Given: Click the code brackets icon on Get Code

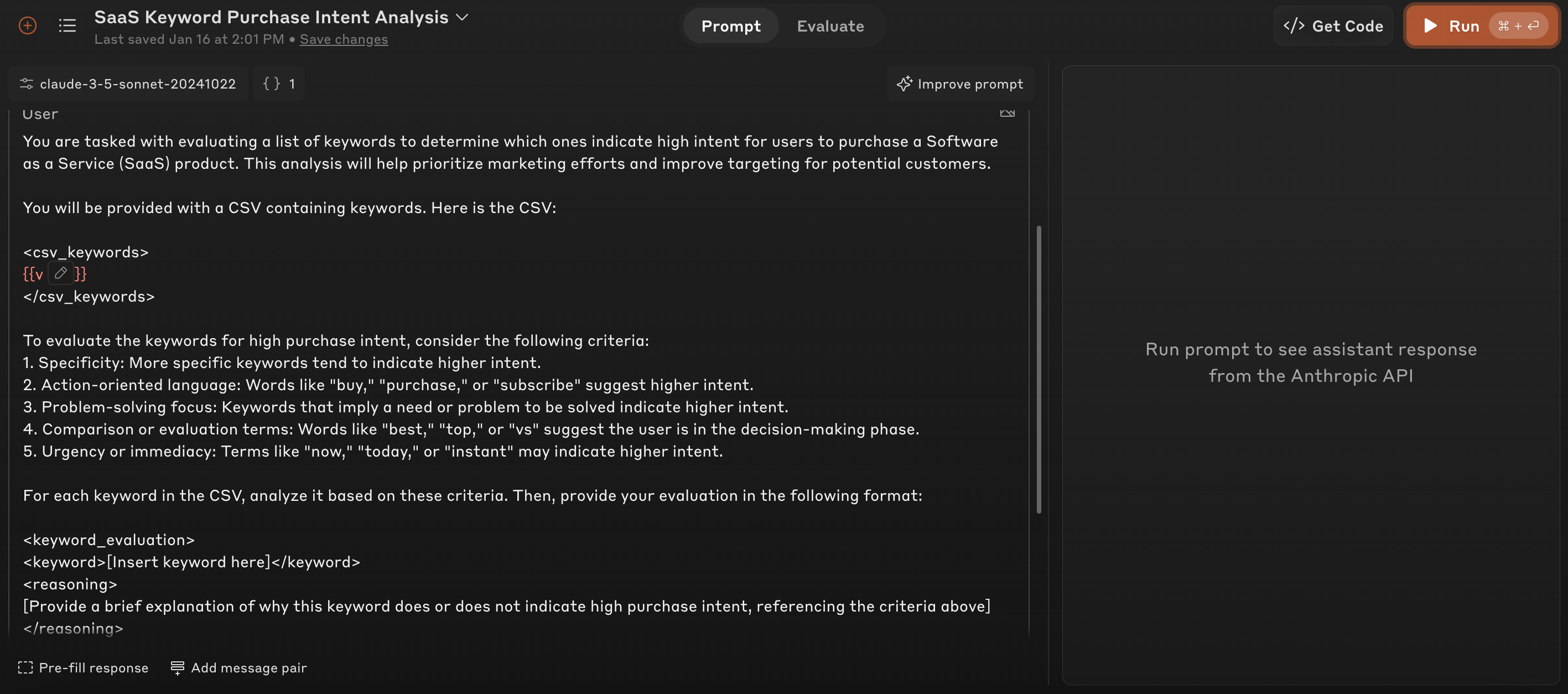Looking at the screenshot, I should point(1294,25).
